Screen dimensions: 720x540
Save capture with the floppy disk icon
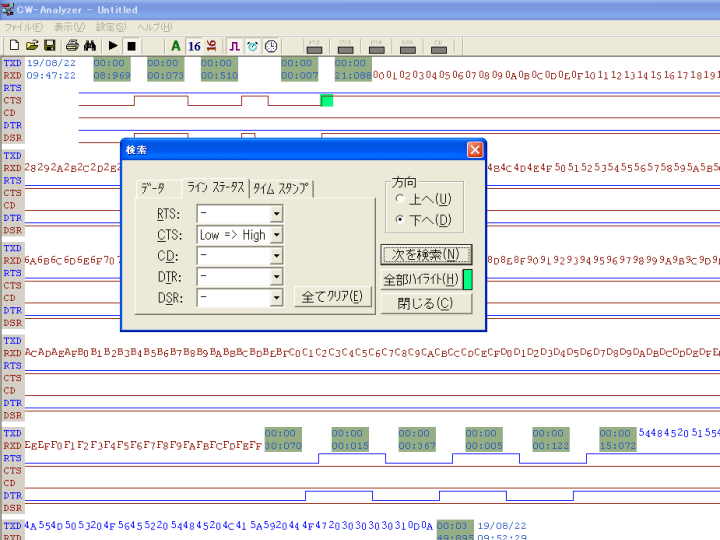(x=50, y=45)
